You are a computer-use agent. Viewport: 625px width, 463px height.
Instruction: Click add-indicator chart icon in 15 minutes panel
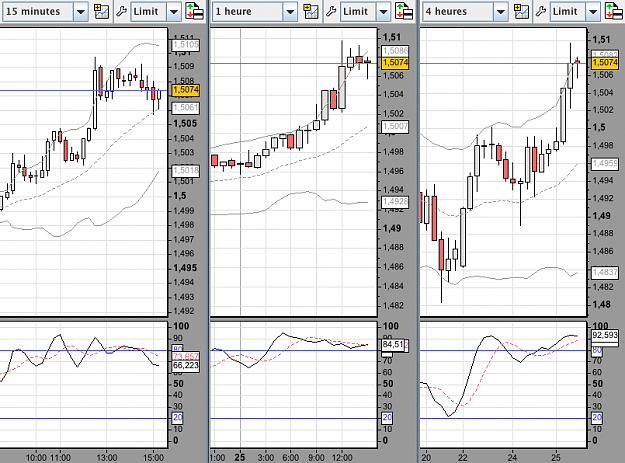point(101,12)
